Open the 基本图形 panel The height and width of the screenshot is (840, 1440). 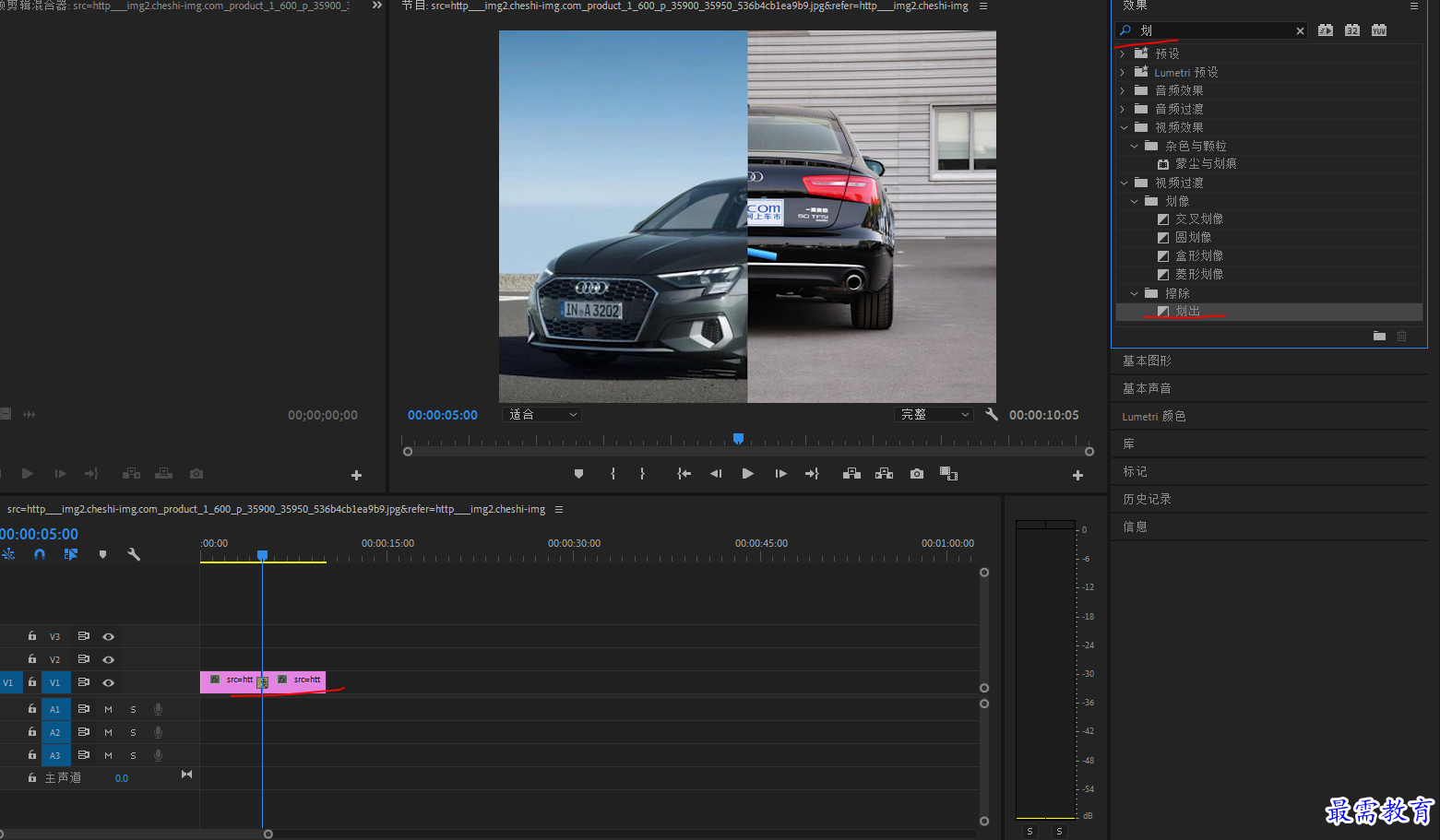coord(1147,361)
